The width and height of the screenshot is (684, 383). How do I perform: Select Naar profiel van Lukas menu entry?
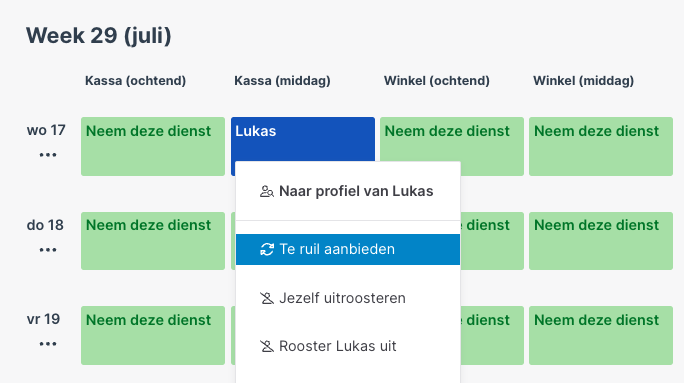[348, 191]
